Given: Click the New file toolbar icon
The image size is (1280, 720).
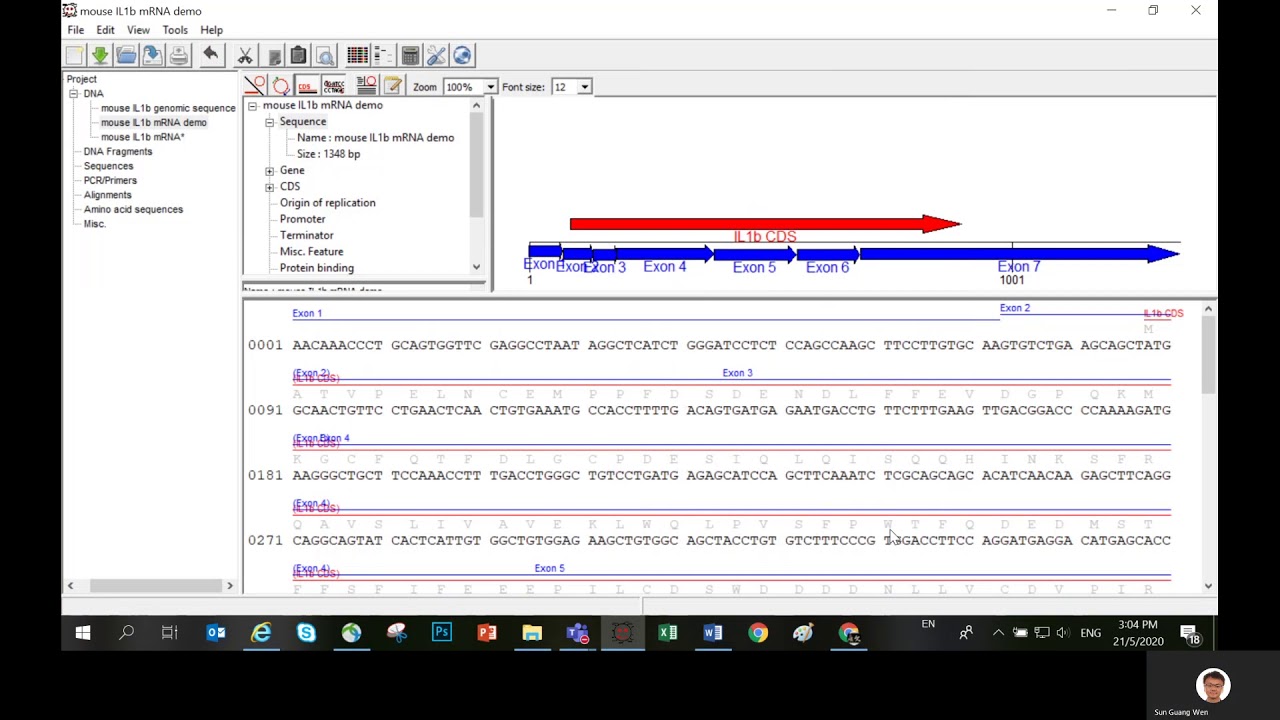Looking at the screenshot, I should coord(75,55).
